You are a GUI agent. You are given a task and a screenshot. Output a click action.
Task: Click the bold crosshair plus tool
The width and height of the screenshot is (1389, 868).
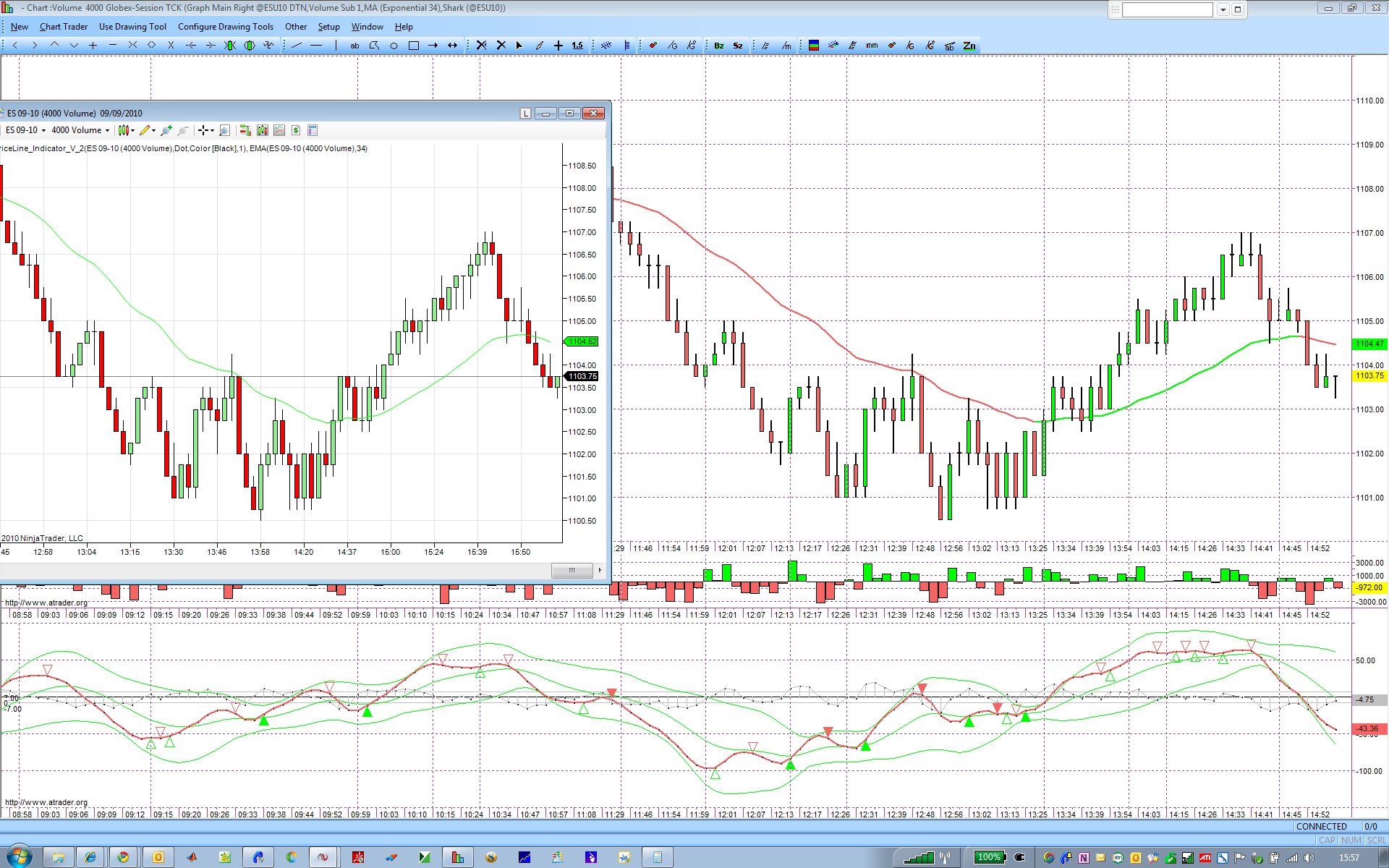click(558, 46)
